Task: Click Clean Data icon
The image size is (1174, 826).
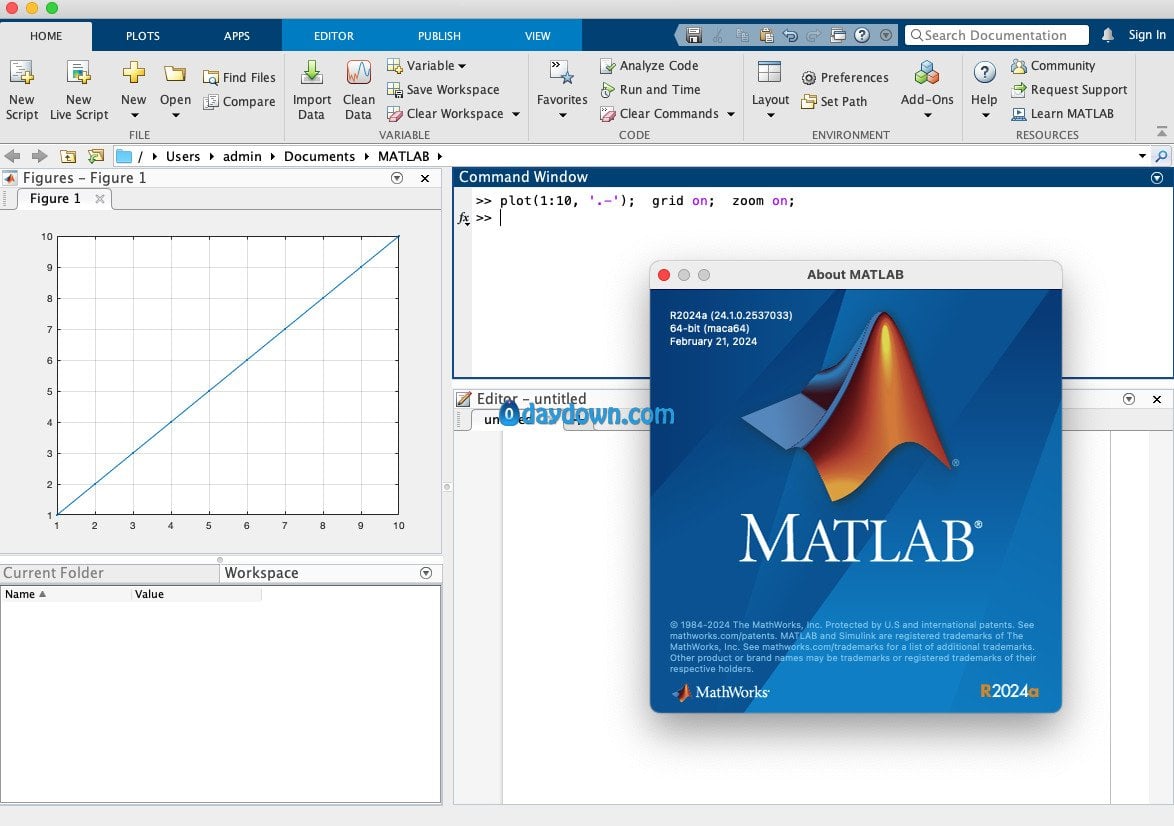Action: pos(359,91)
